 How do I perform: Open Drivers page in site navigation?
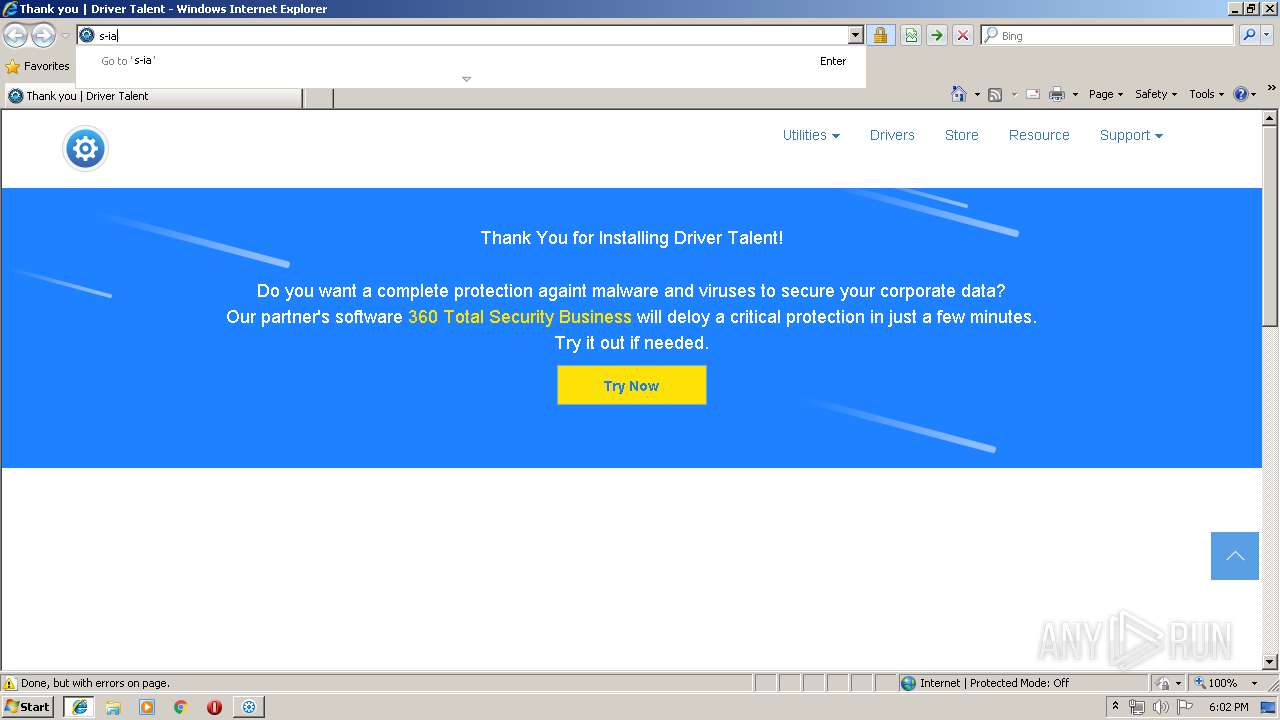(x=892, y=135)
